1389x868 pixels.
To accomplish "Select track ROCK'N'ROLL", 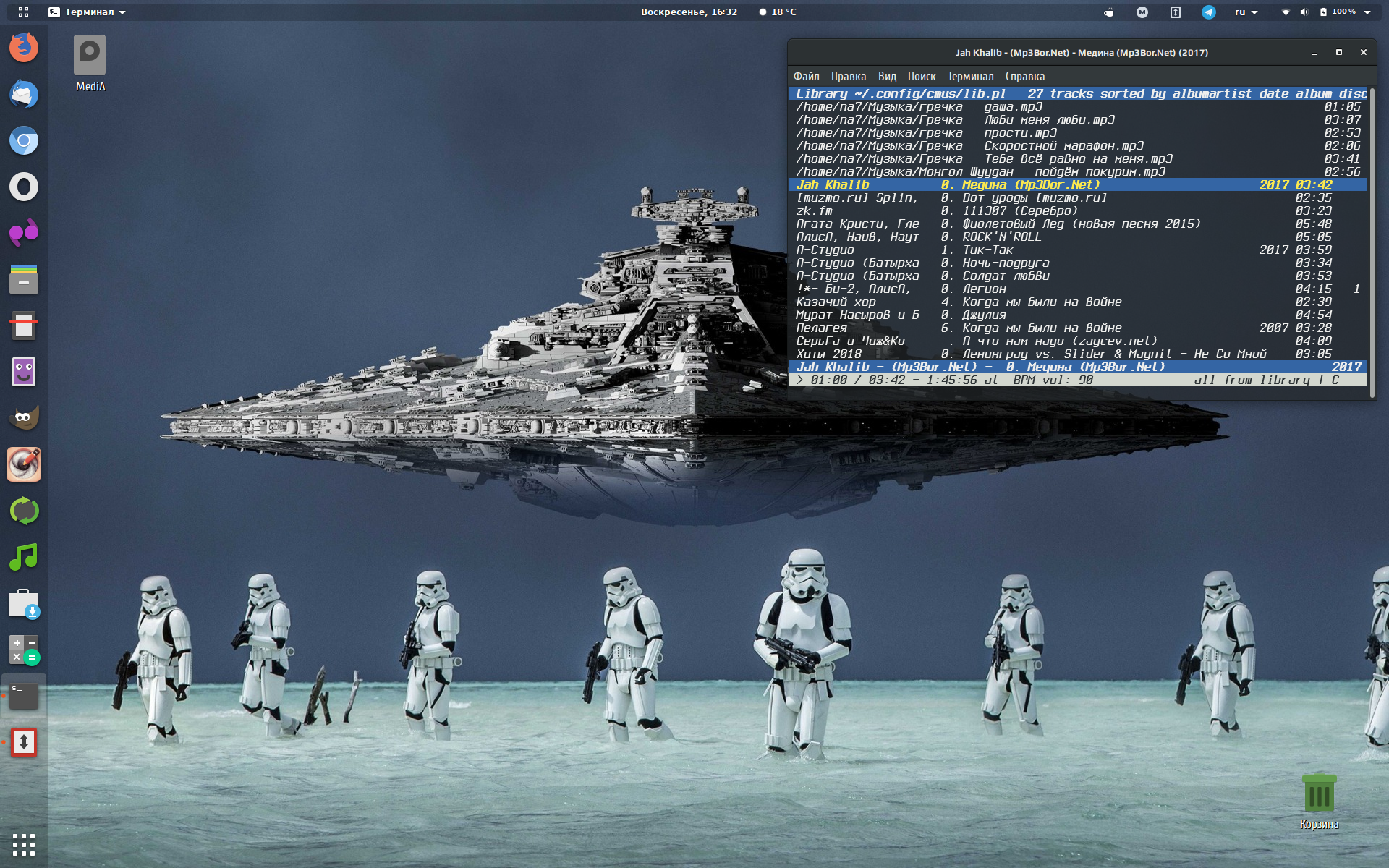I will 1078,237.
